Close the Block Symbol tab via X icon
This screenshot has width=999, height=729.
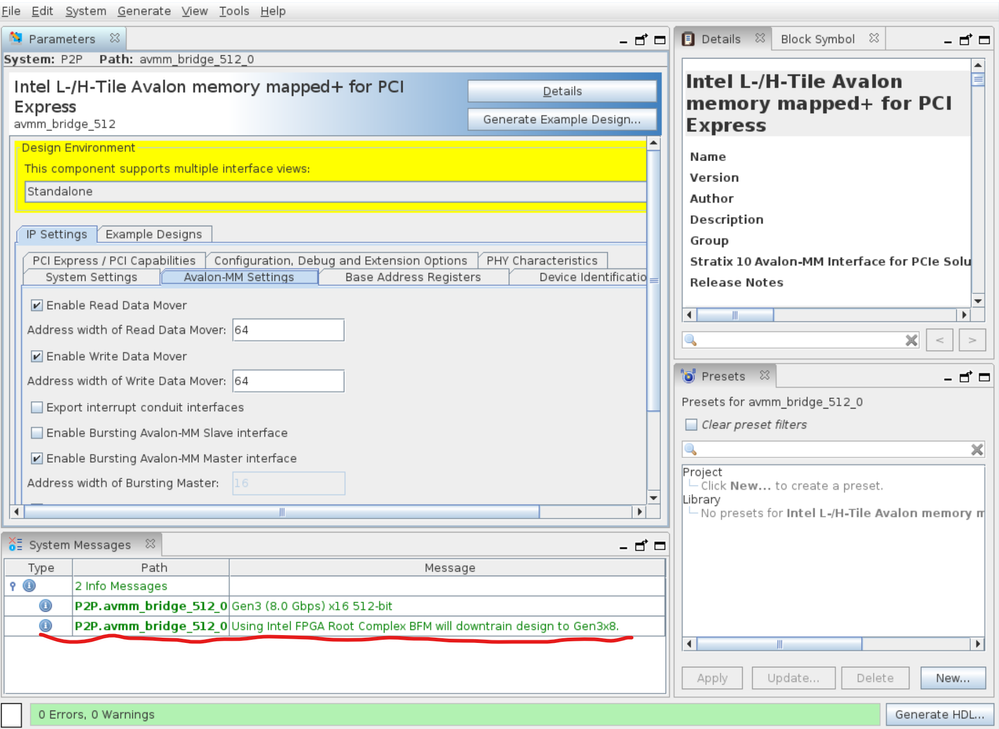pyautogui.click(x=874, y=38)
